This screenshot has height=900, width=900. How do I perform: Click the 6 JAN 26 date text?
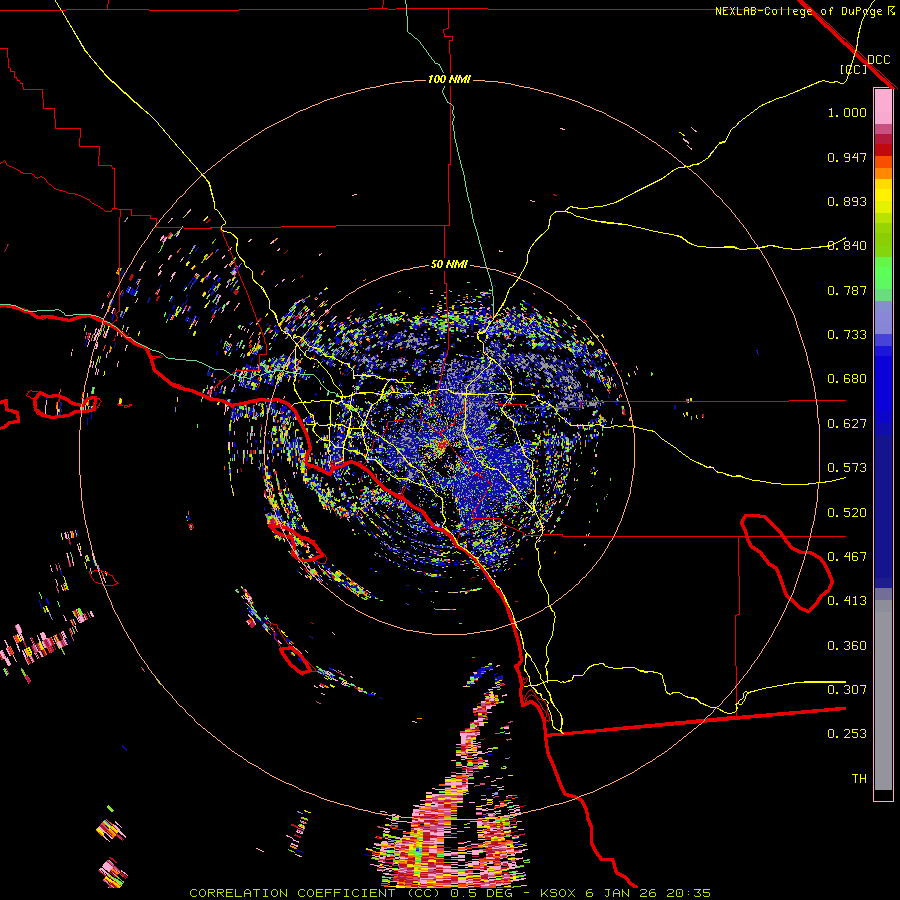(621, 893)
